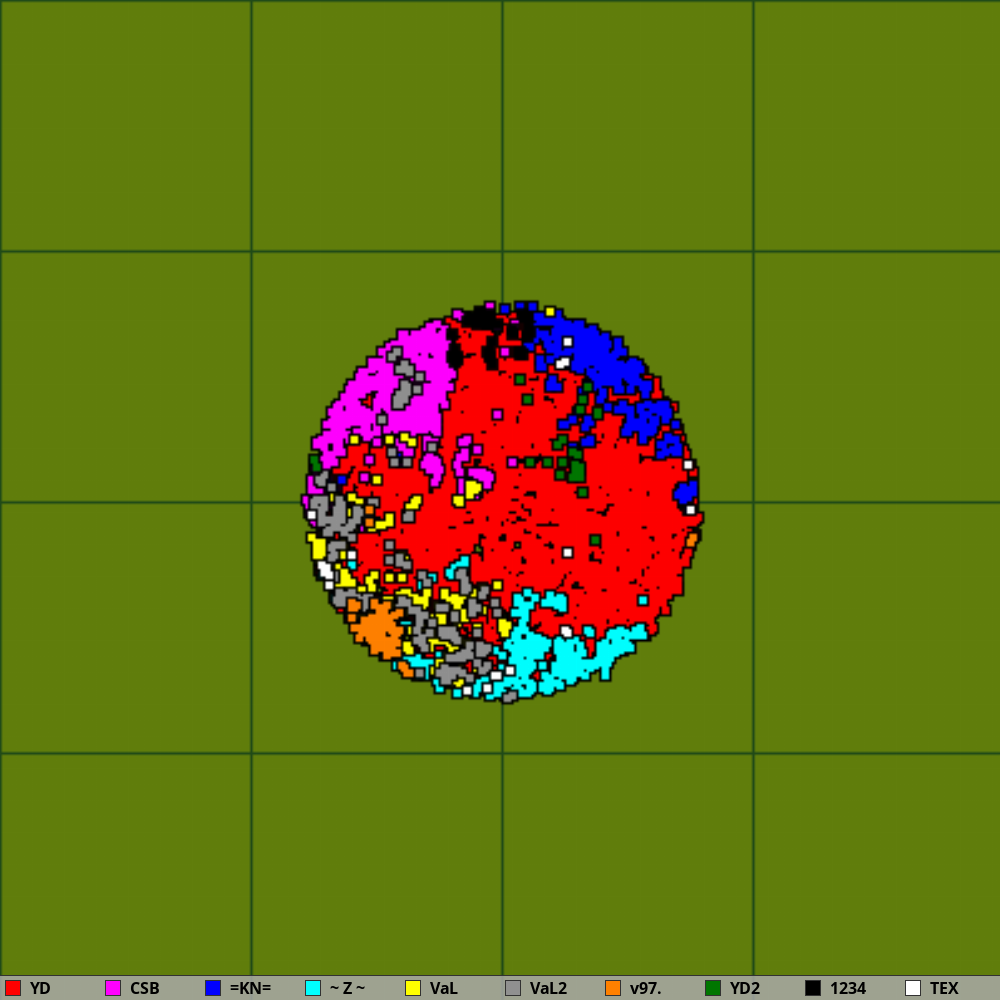Image resolution: width=1000 pixels, height=1000 pixels.
Task: Click the orange v97. legend swatch
Action: [613, 988]
